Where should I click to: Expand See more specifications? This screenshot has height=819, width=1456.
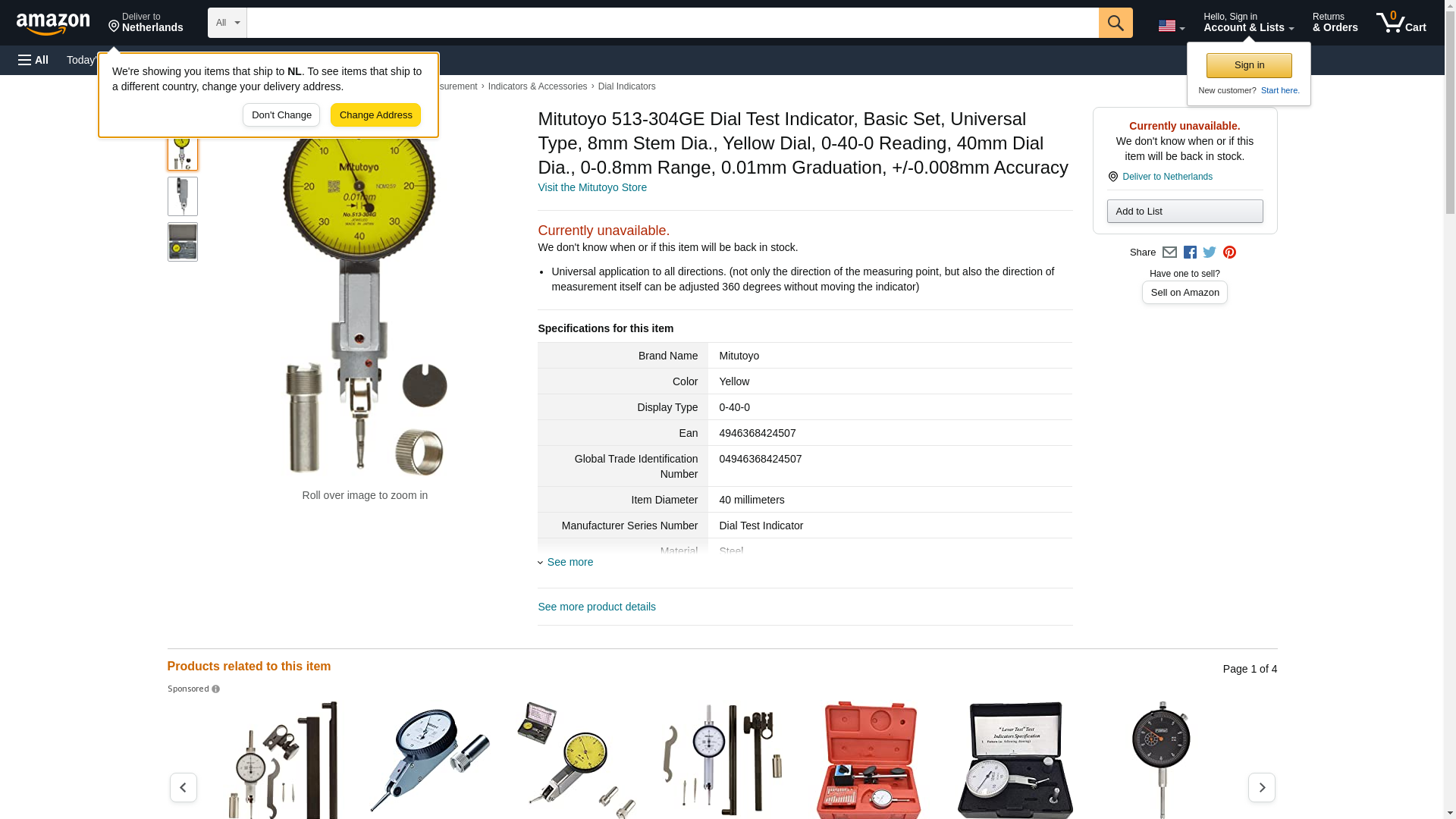[x=566, y=562]
